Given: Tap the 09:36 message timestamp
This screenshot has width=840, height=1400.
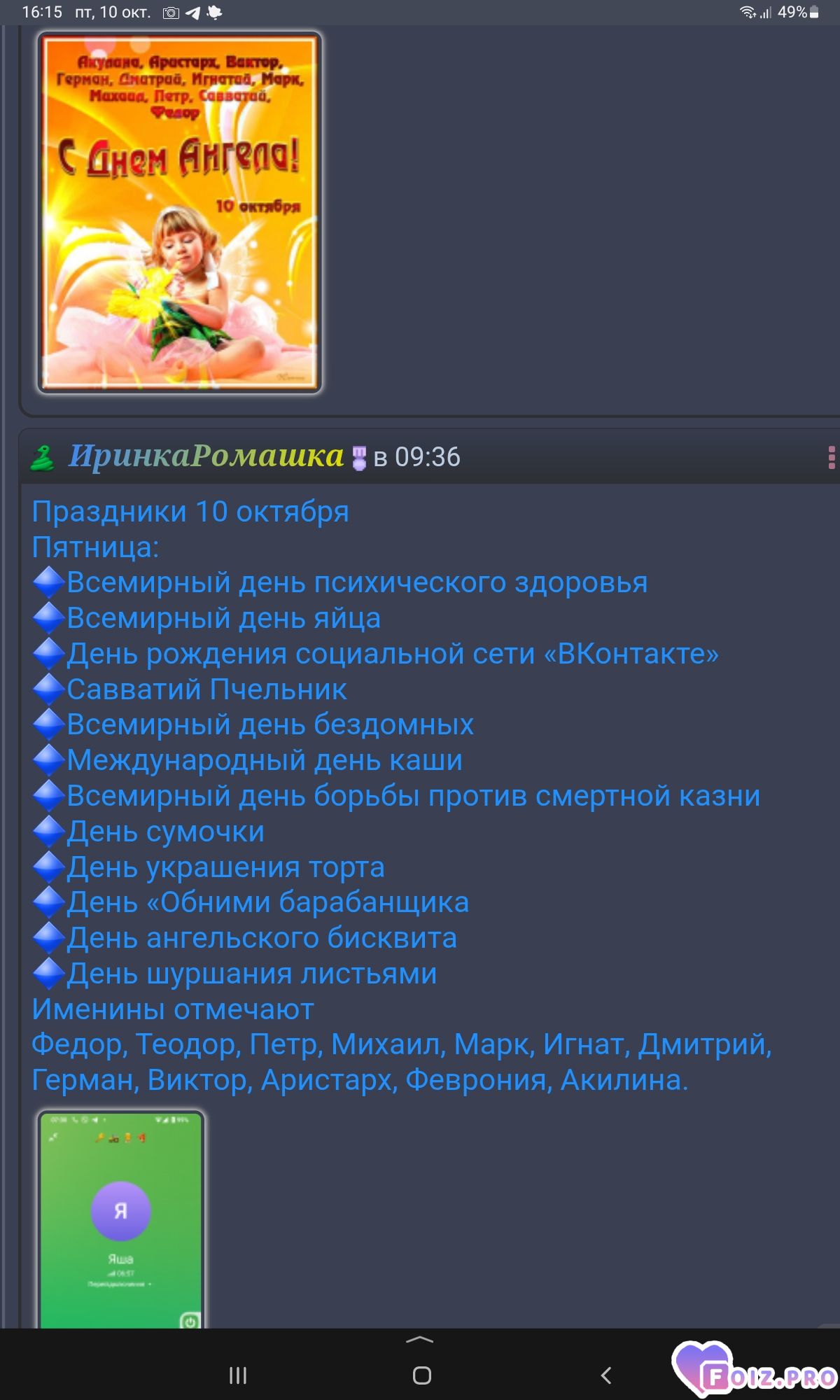Looking at the screenshot, I should (x=428, y=457).
